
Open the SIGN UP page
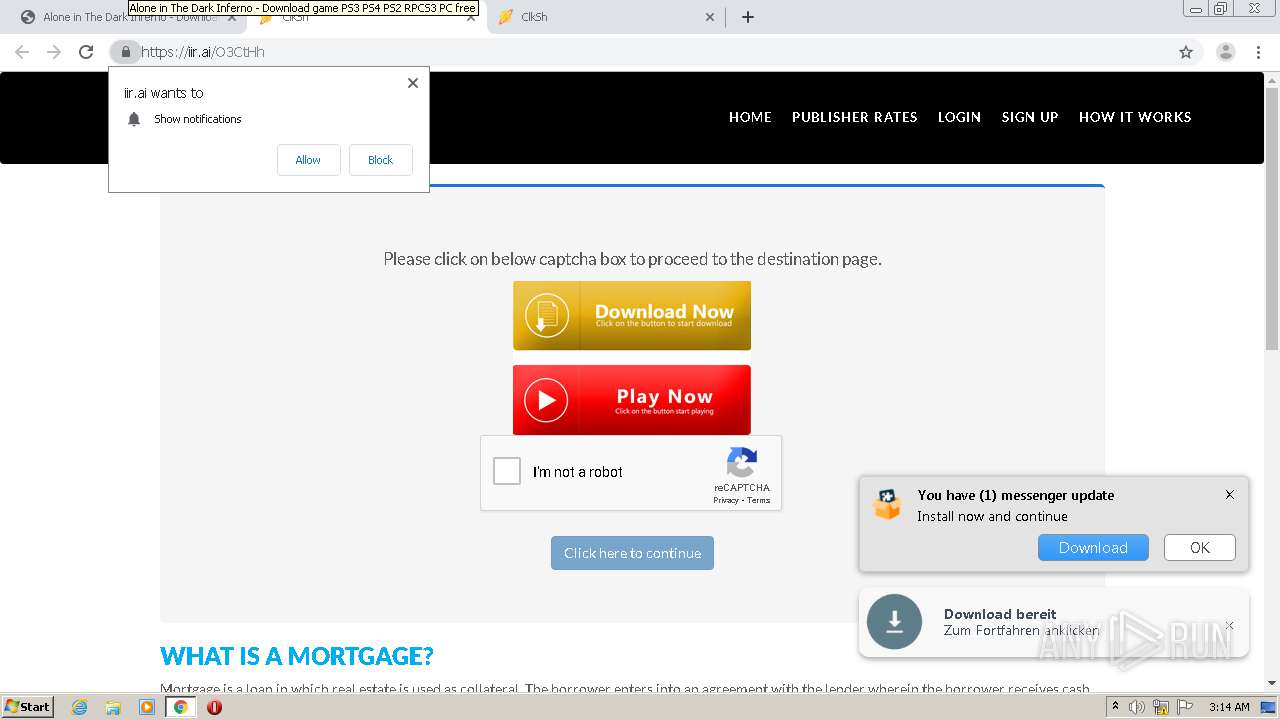click(x=1030, y=117)
